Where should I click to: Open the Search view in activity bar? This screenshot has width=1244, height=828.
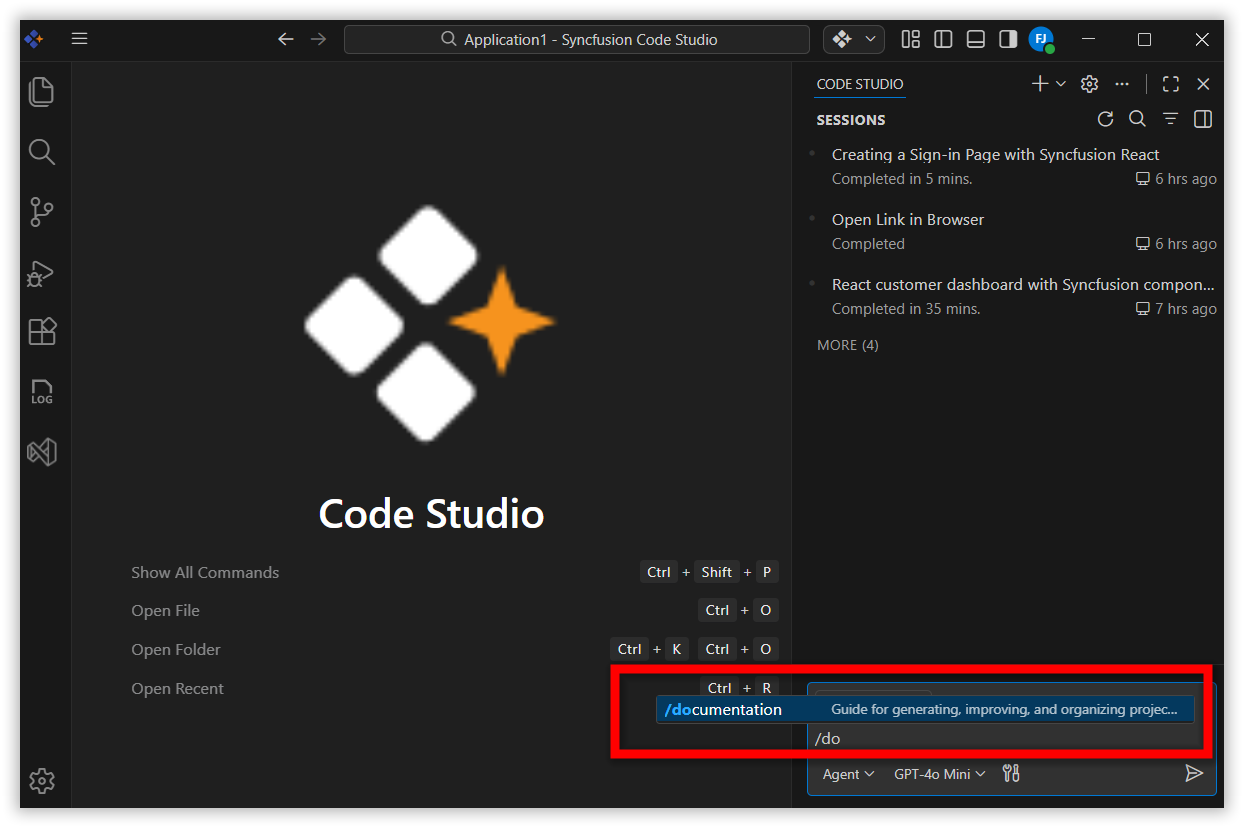(41, 152)
